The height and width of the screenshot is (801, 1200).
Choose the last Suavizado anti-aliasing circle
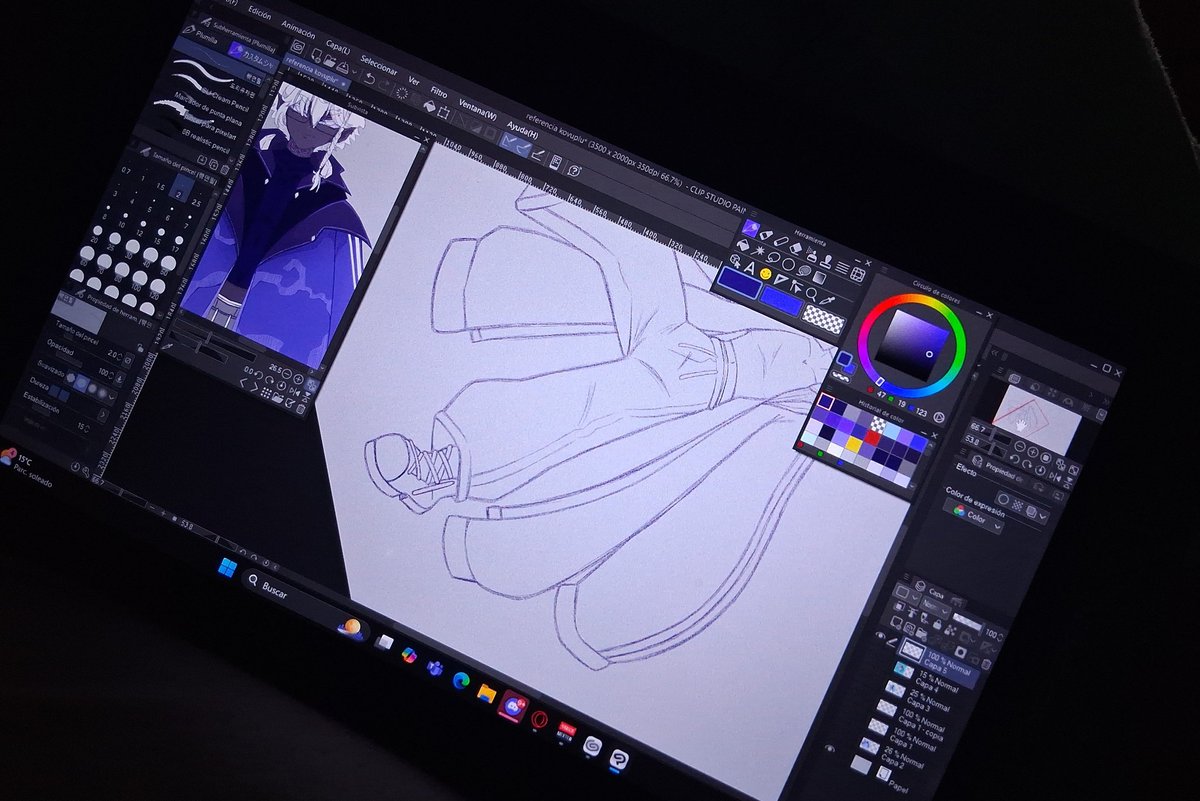(102, 393)
